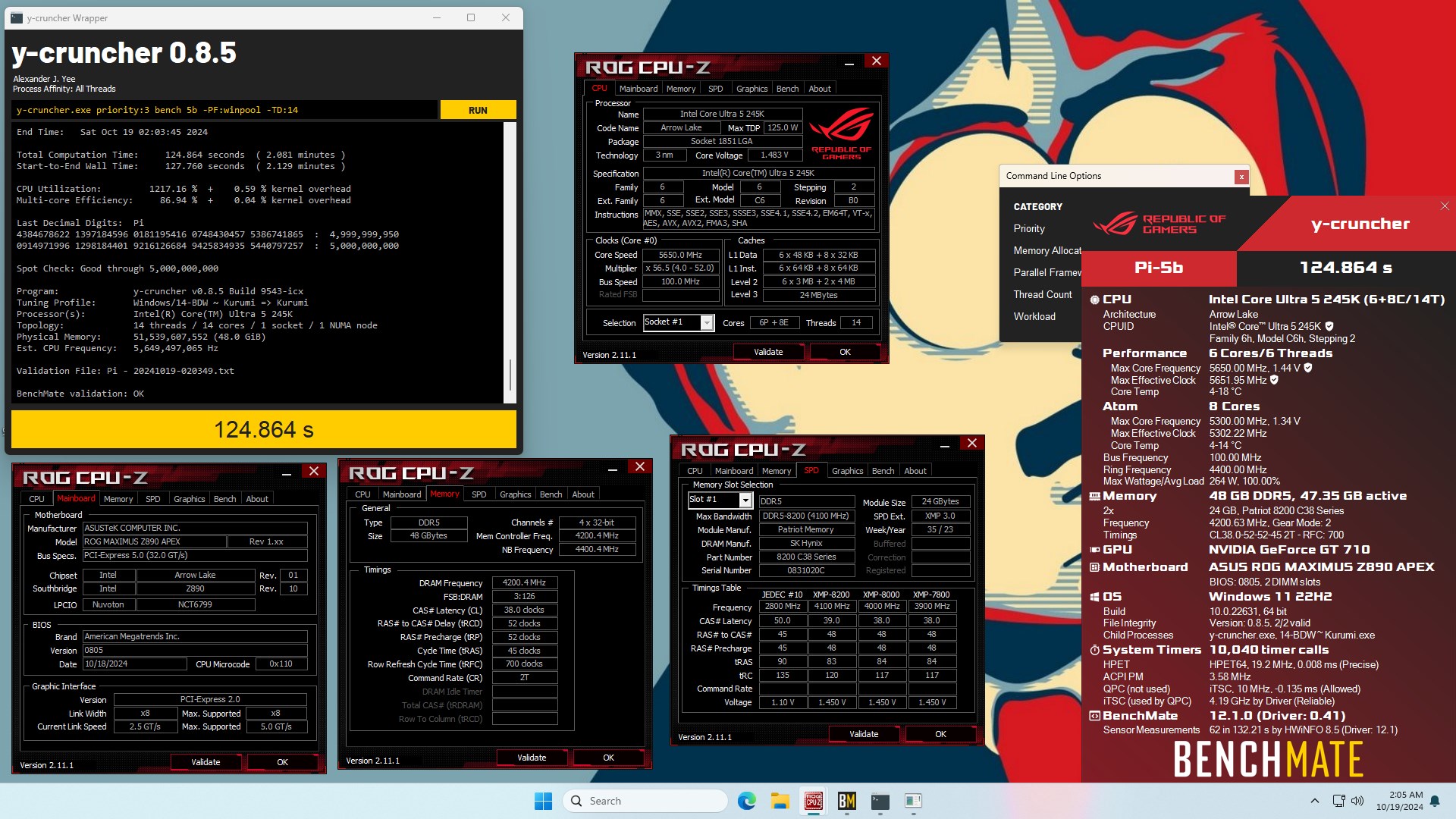Switch to Memory tab in CPU window
Screen dimensions: 1456x819
click(681, 89)
